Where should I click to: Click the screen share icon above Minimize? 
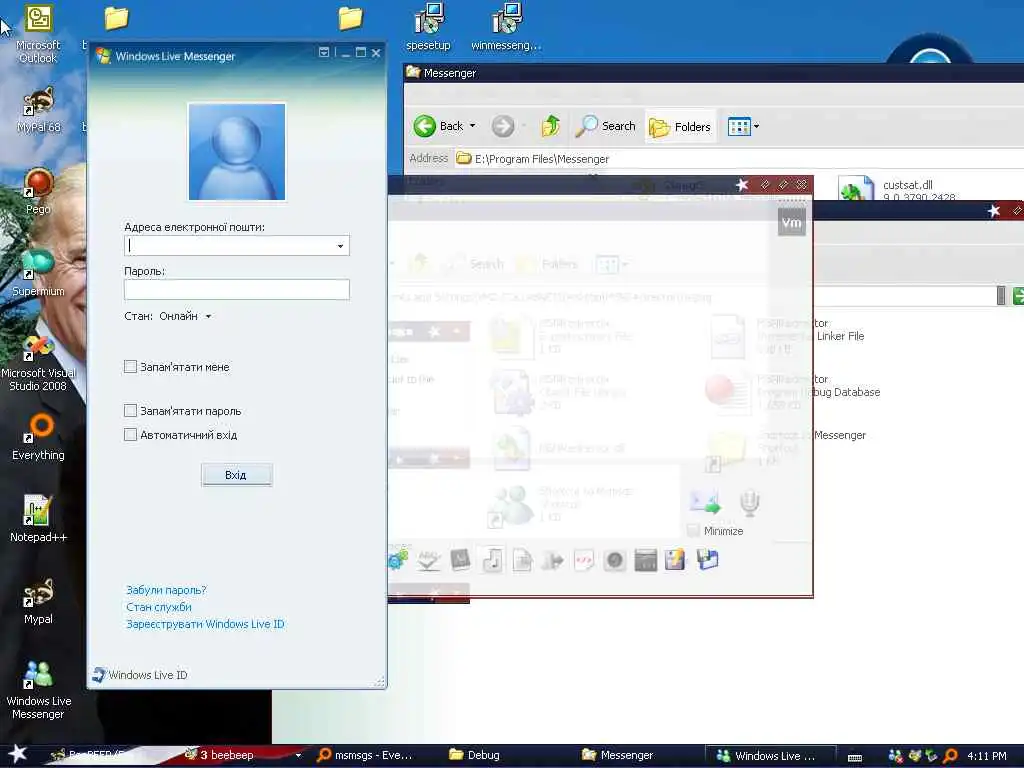[705, 503]
